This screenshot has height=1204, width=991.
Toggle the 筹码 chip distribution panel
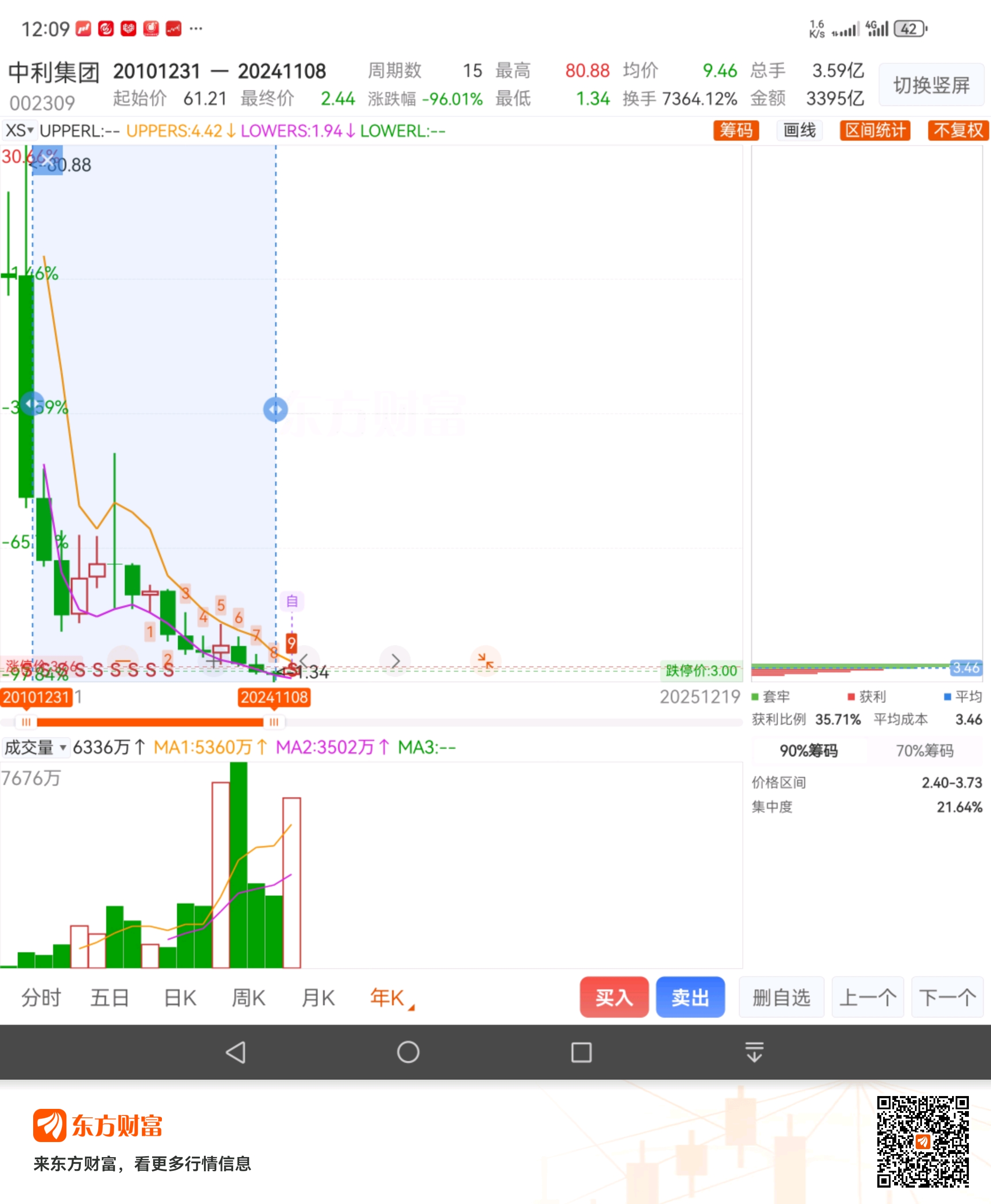736,131
